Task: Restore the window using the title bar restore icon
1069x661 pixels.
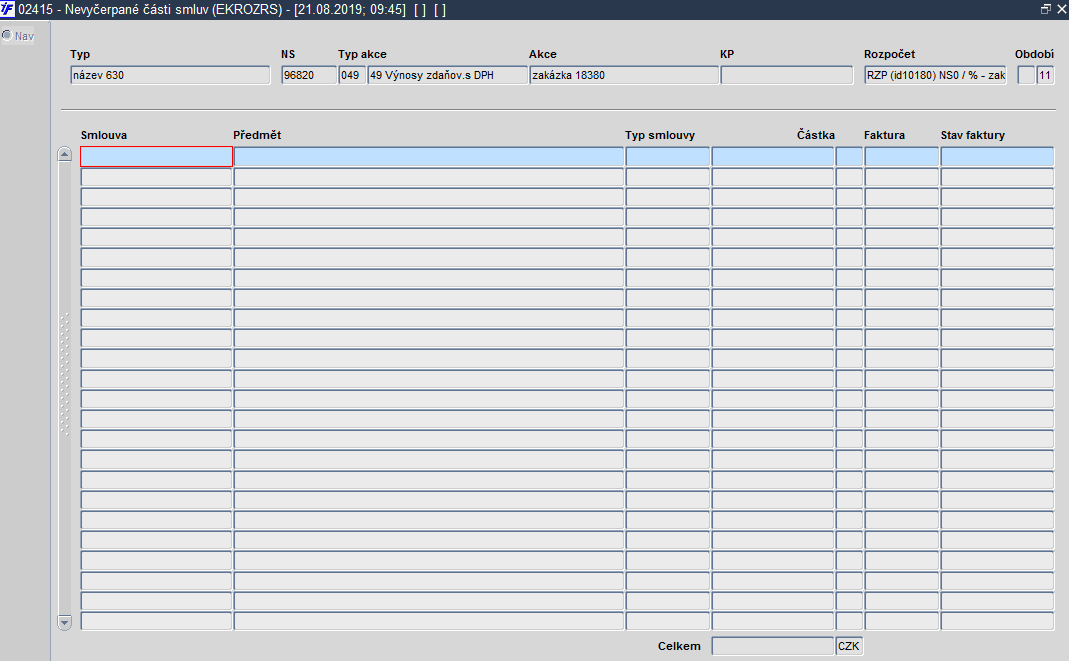Action: (x=1045, y=10)
